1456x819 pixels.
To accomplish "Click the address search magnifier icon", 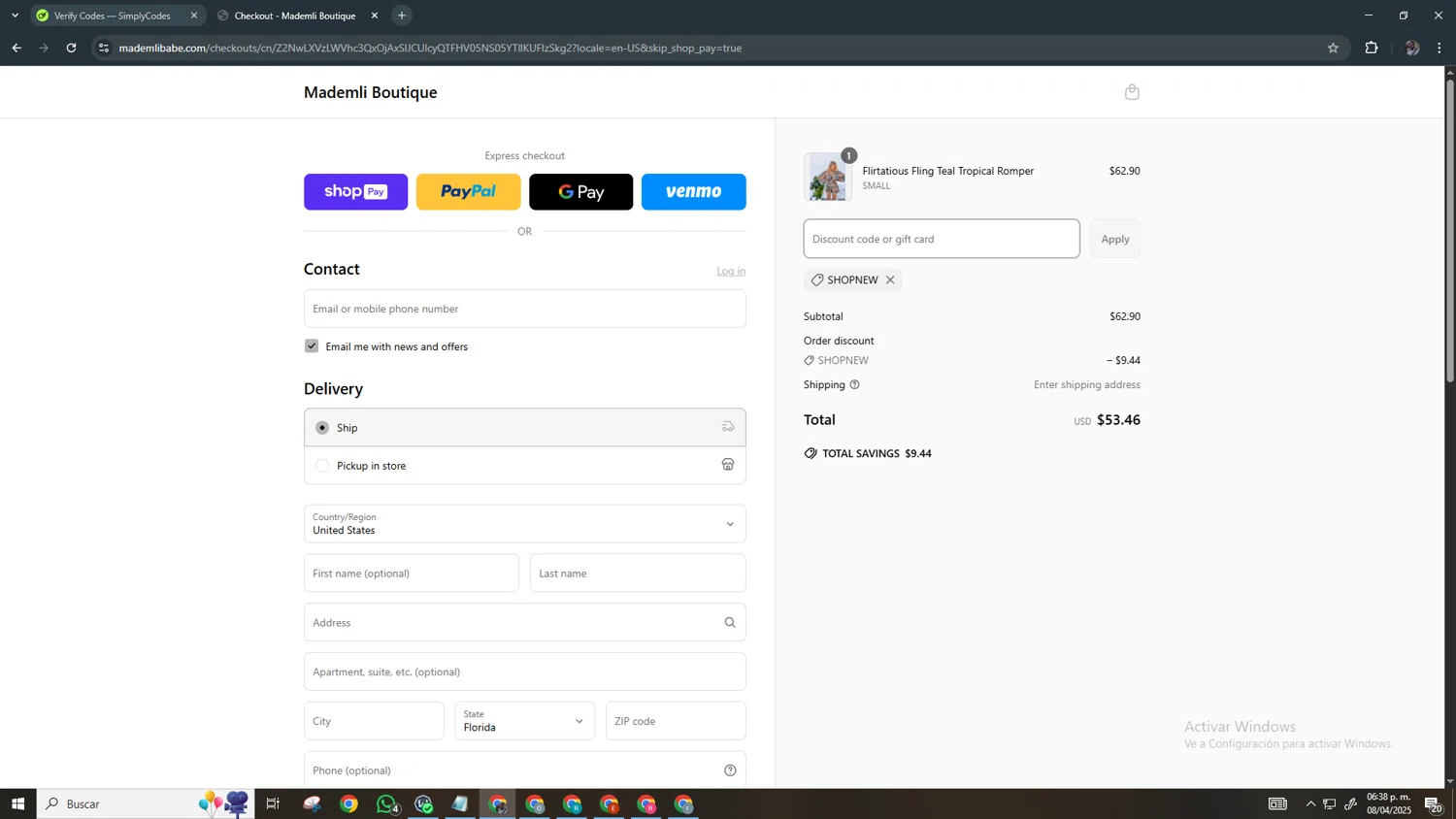I will click(730, 623).
